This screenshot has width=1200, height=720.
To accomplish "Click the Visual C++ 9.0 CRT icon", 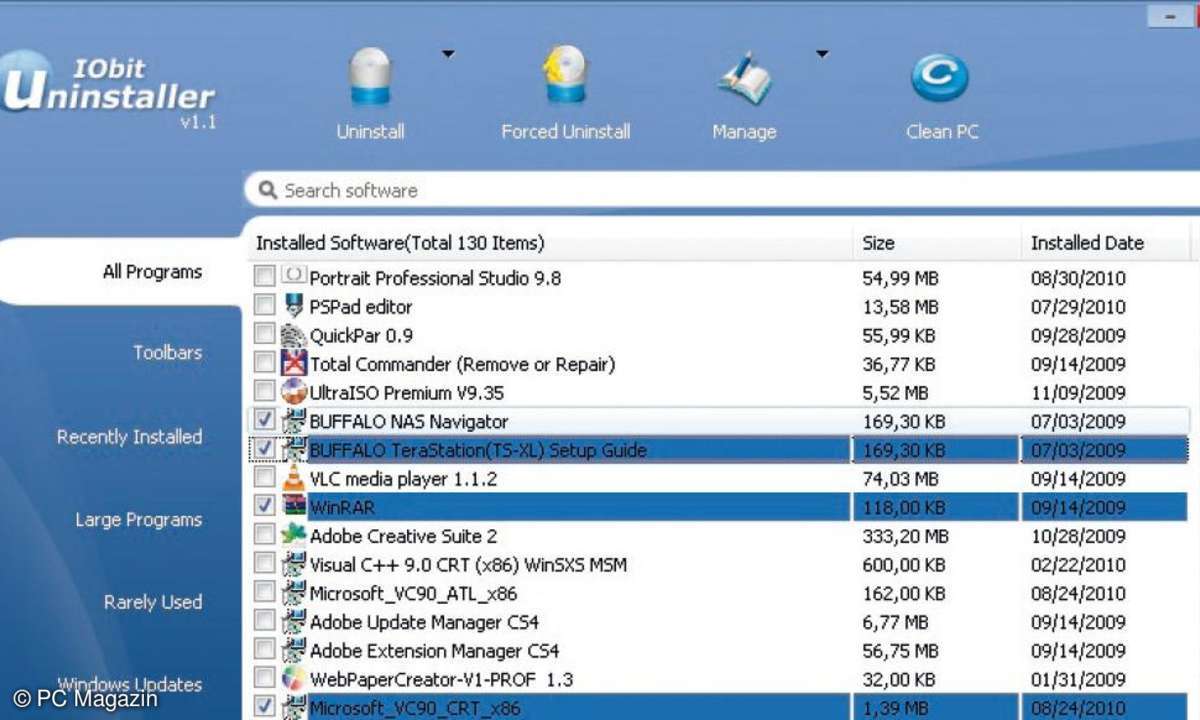I will tap(293, 565).
